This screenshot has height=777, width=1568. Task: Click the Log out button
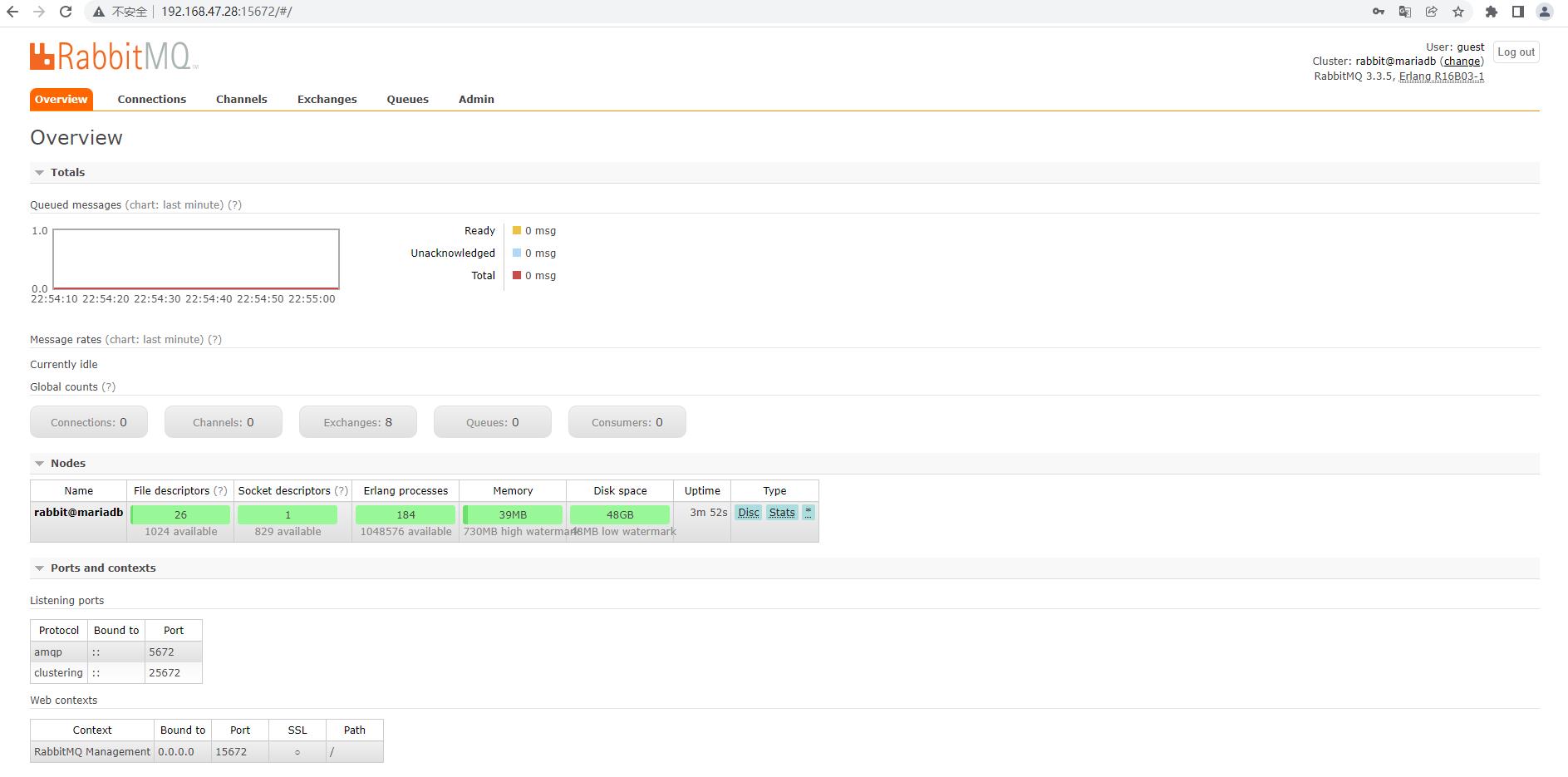(1516, 52)
